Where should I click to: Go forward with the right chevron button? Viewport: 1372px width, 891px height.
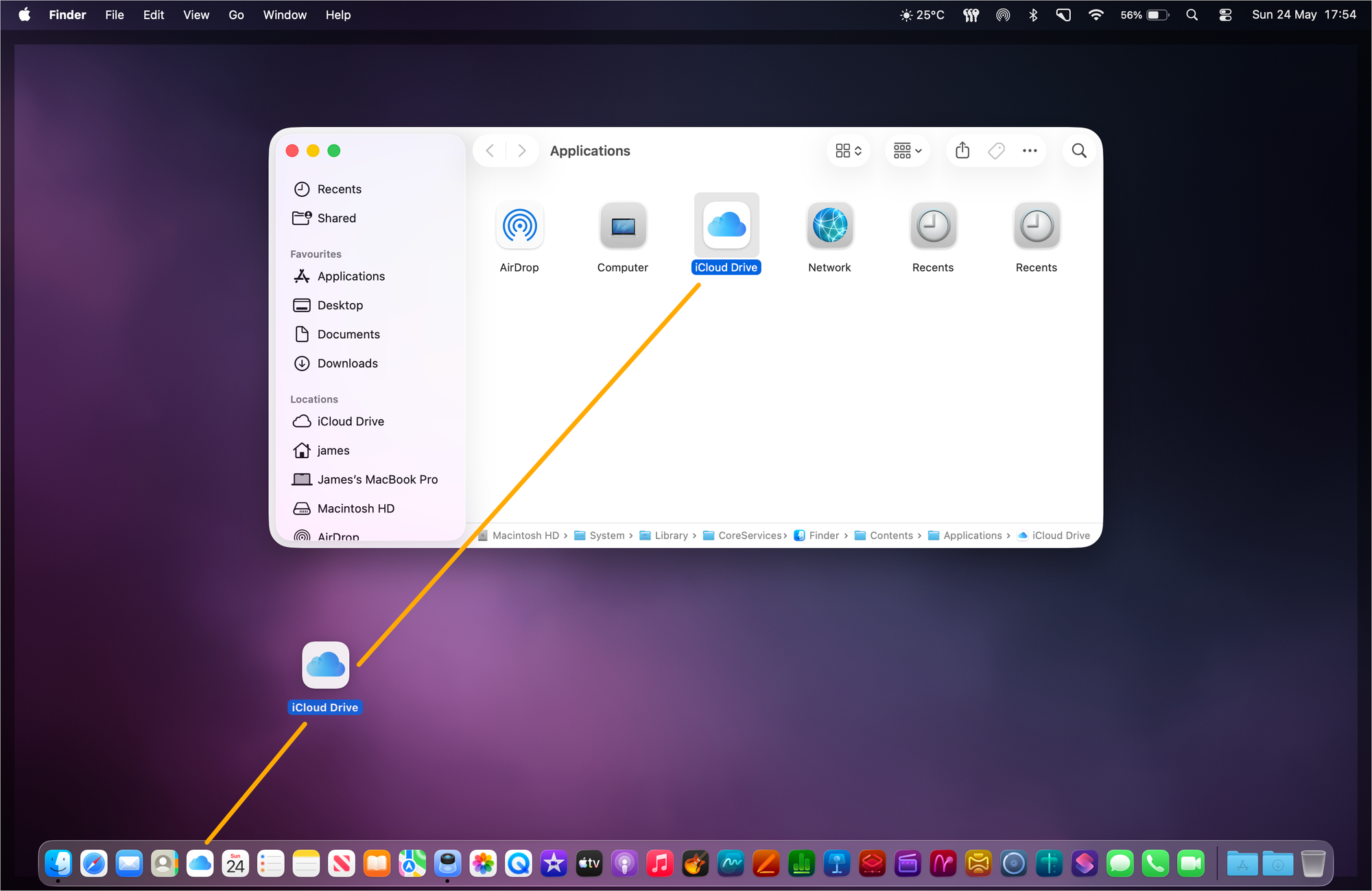click(x=522, y=150)
